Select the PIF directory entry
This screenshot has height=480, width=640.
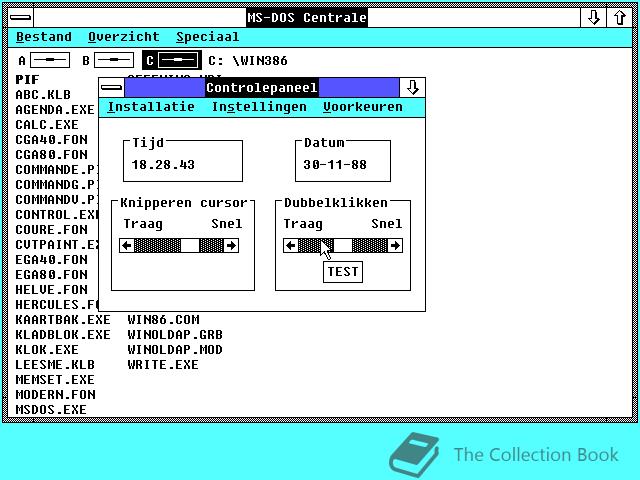[27, 80]
